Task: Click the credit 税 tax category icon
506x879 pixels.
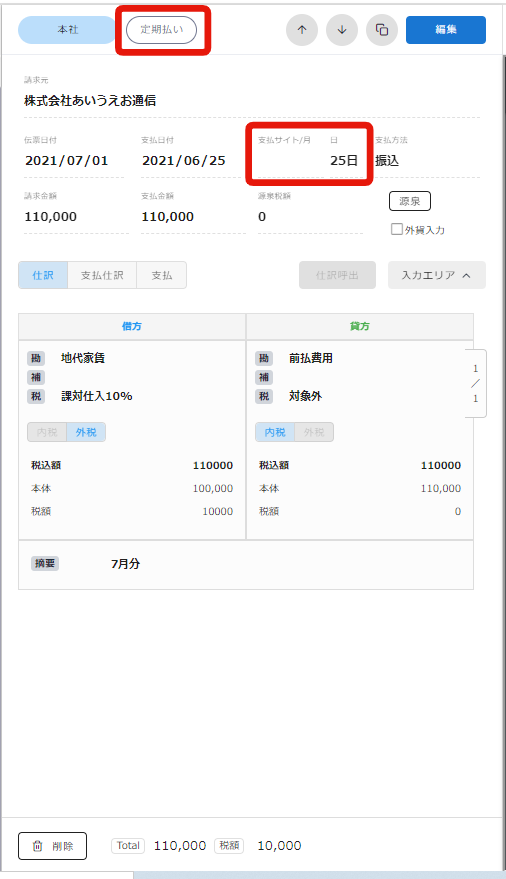Action: [264, 396]
